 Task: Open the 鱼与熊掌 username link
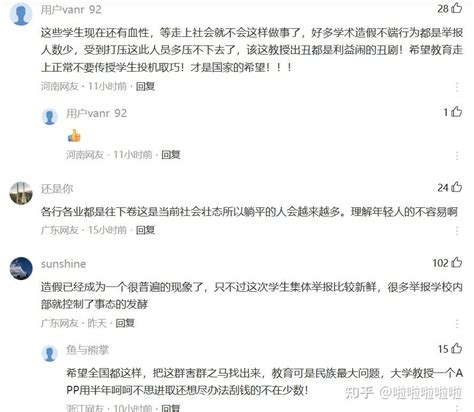pos(88,350)
